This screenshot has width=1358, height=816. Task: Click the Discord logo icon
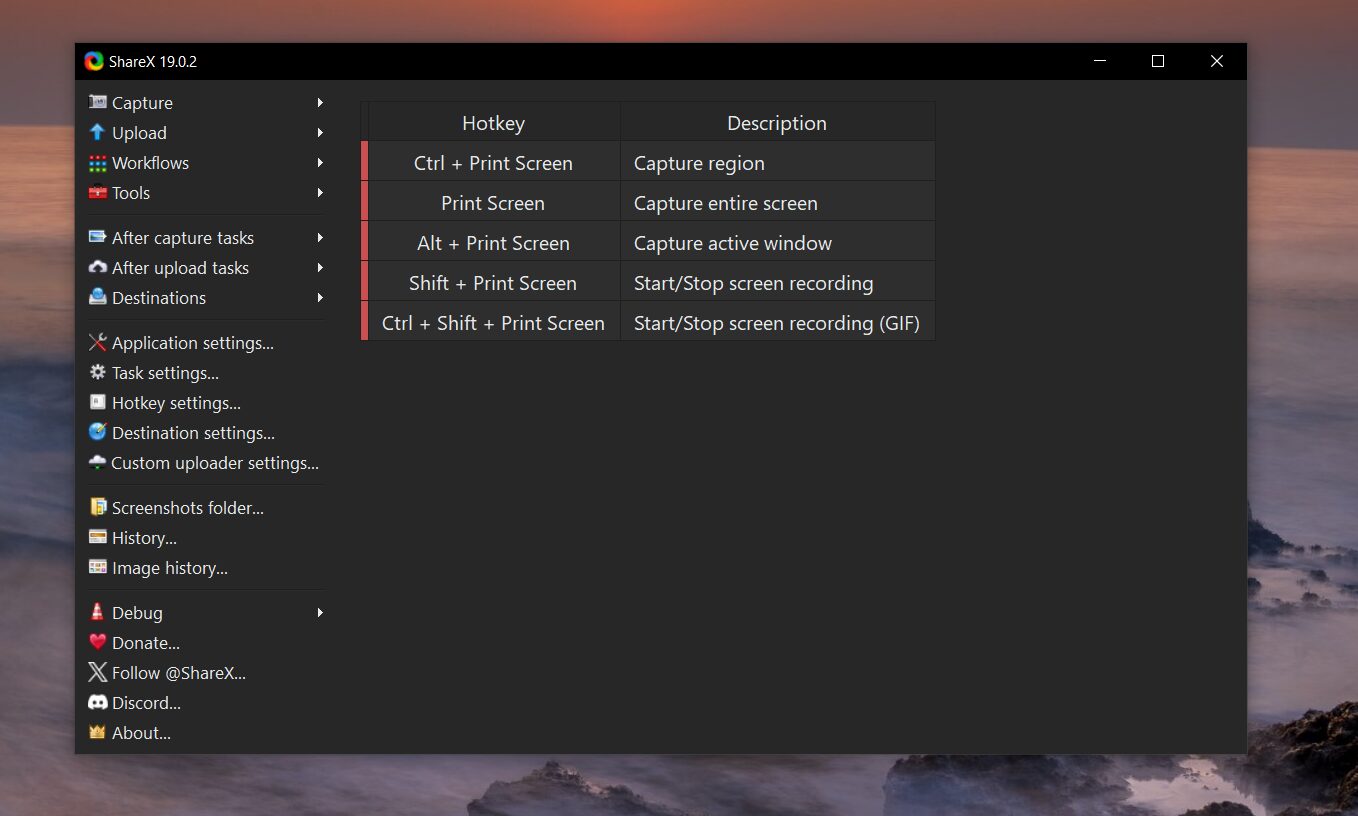[97, 702]
